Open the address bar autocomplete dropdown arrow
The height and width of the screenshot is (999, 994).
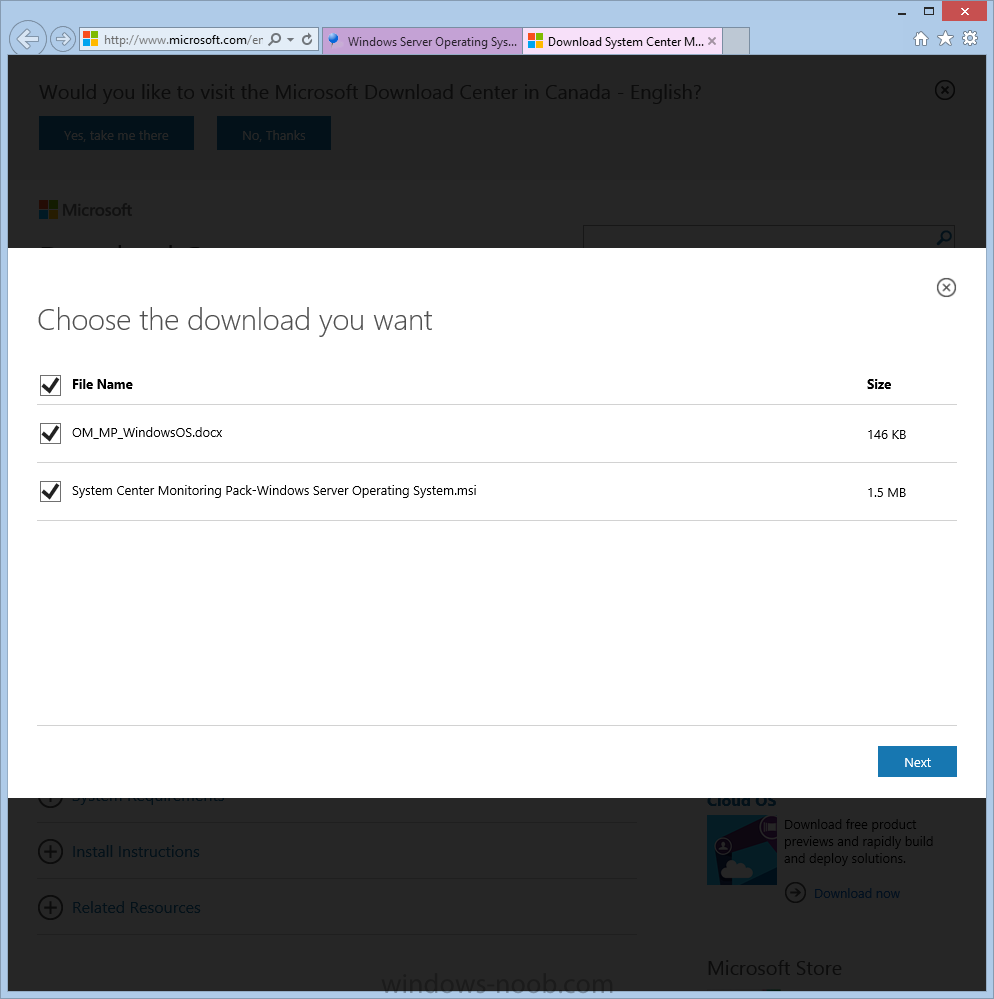pyautogui.click(x=291, y=40)
